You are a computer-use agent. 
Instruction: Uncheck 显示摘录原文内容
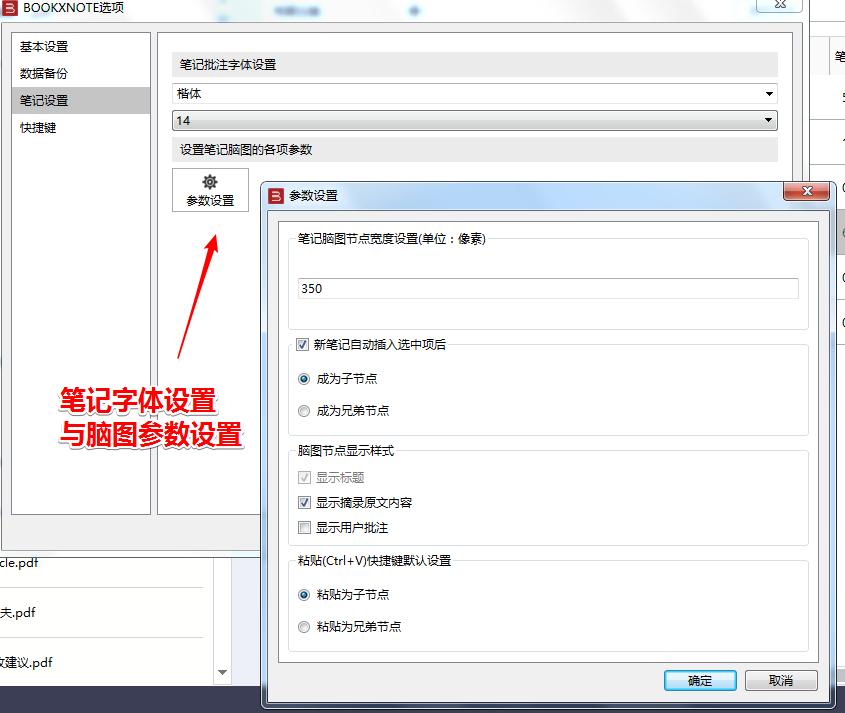304,503
